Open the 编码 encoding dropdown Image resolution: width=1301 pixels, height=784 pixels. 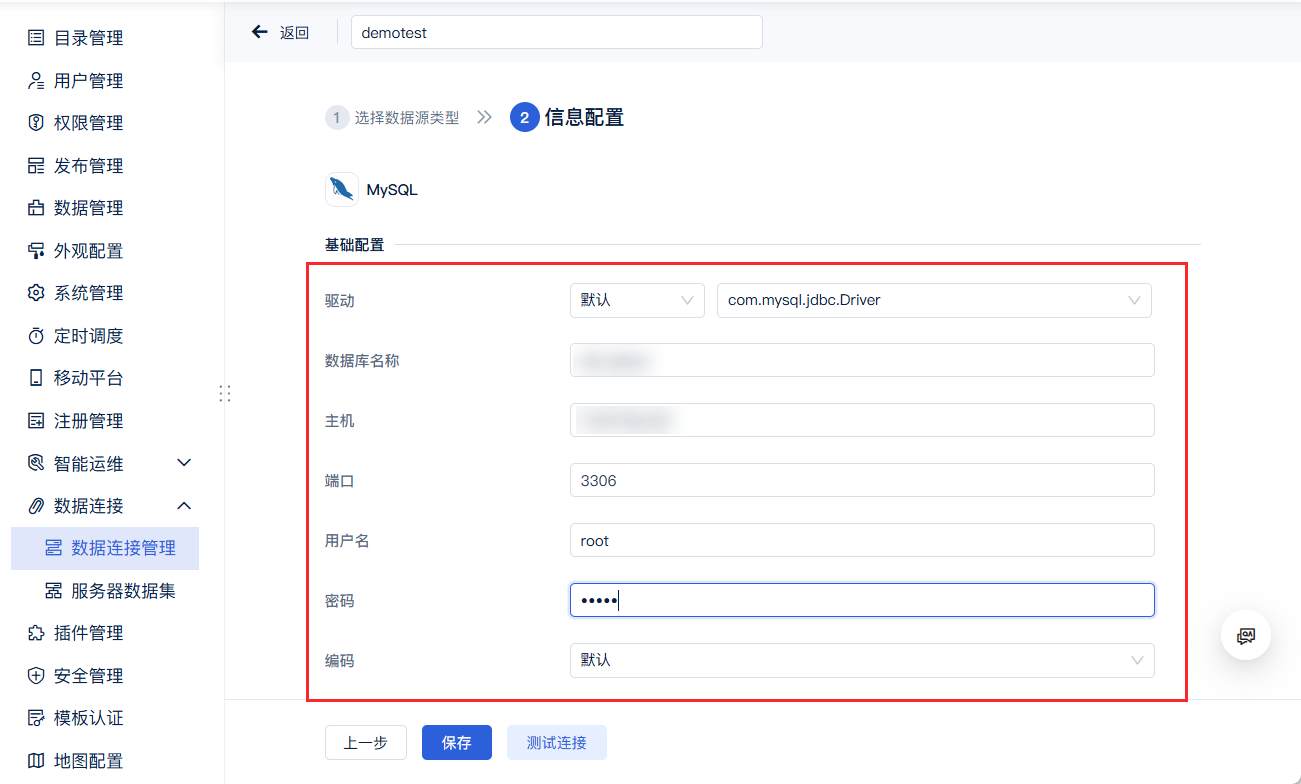862,660
